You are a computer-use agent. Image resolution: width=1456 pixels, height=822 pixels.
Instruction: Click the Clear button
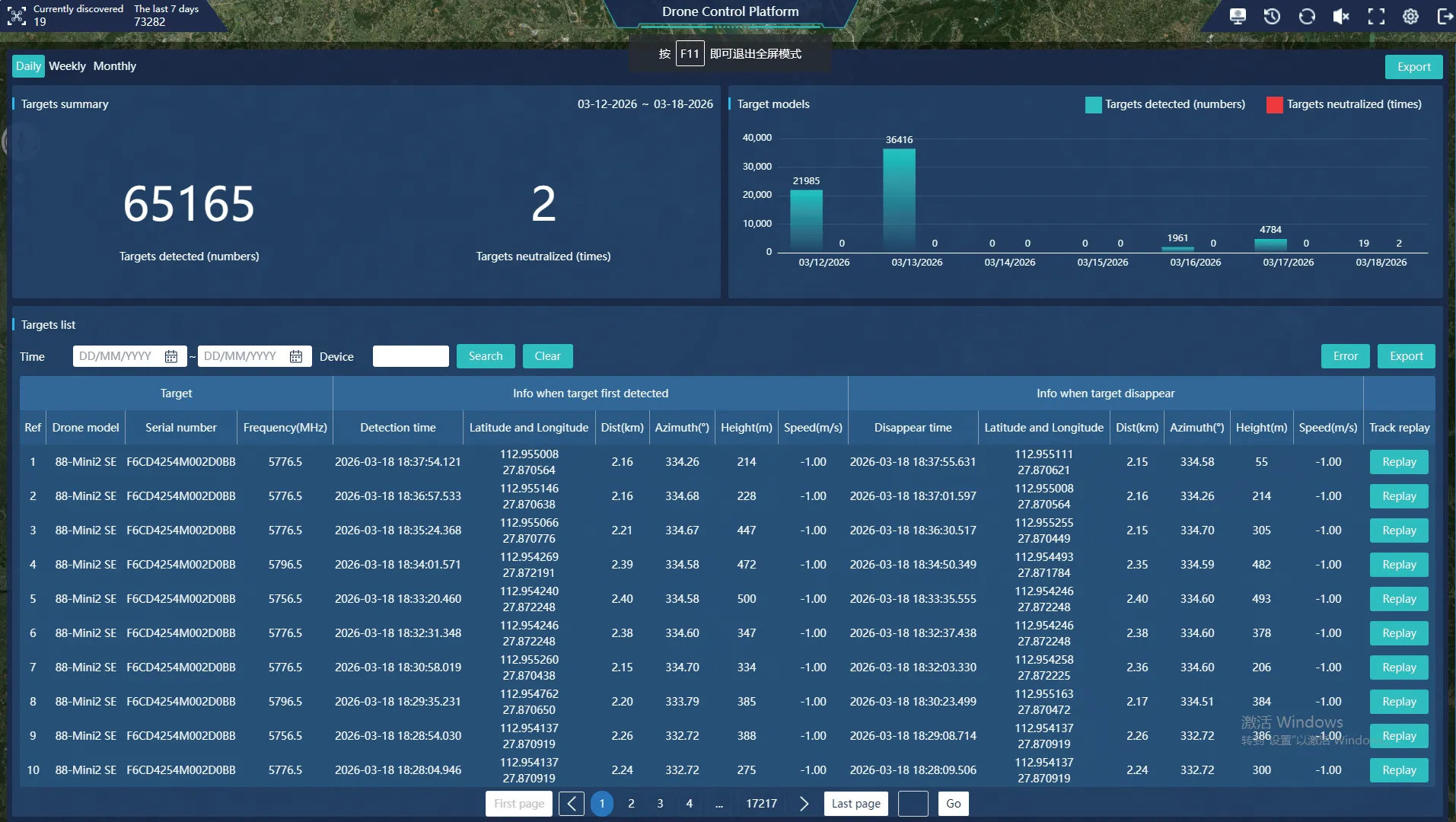click(x=547, y=356)
